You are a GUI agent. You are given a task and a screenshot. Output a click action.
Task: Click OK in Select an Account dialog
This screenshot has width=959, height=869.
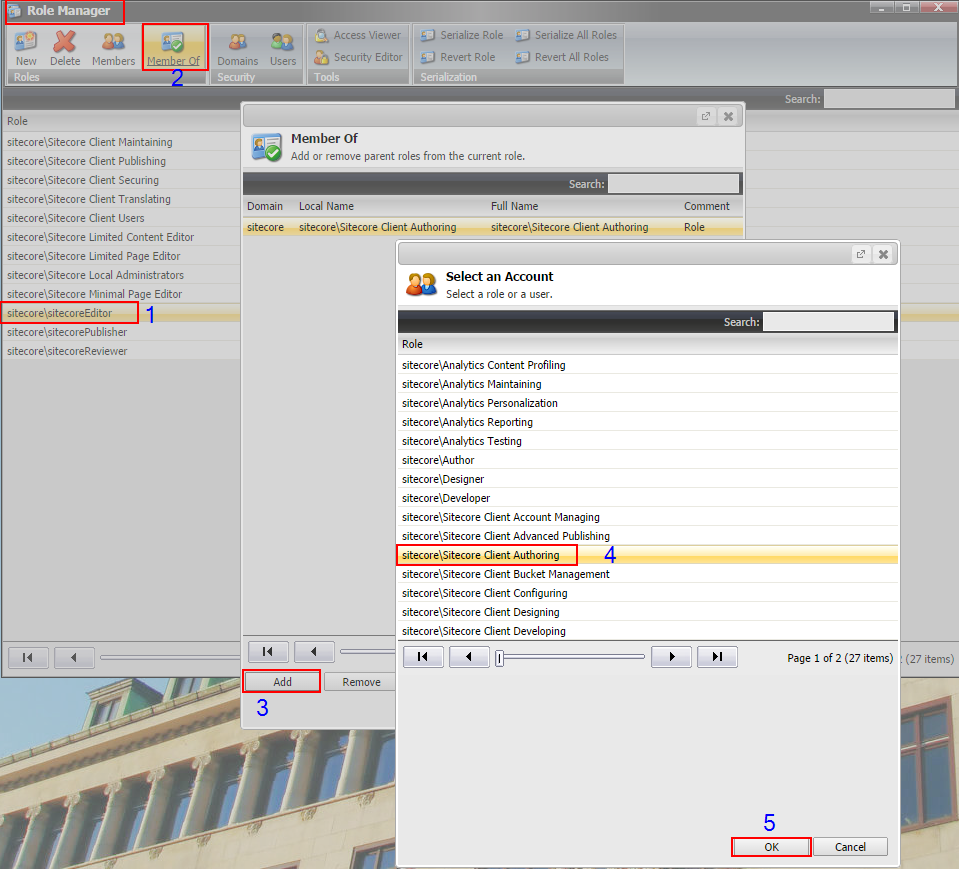tap(771, 847)
